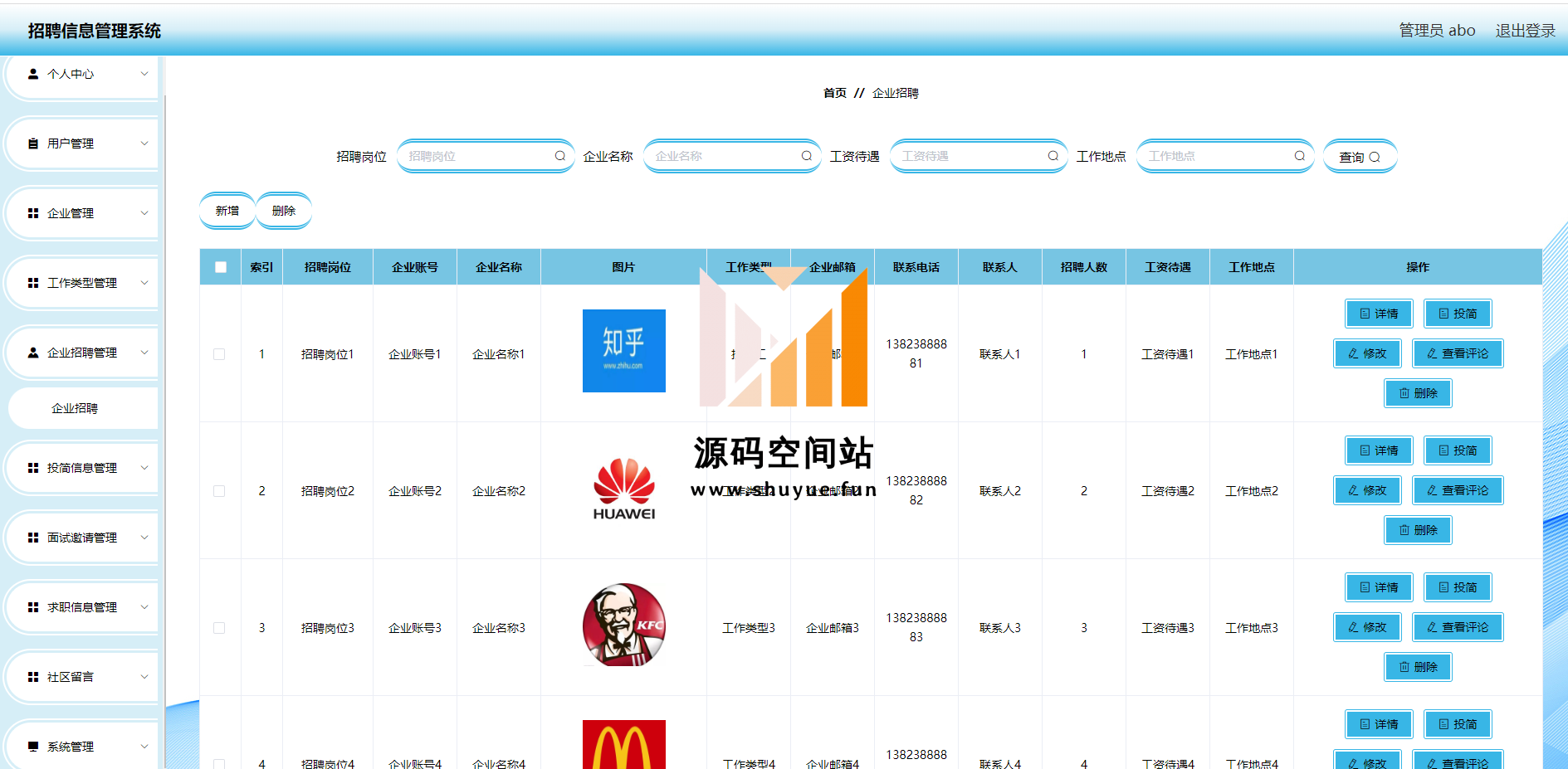The height and width of the screenshot is (769, 1568).
Task: Click 修改 button for 招聘岗位1
Action: pyautogui.click(x=1367, y=353)
